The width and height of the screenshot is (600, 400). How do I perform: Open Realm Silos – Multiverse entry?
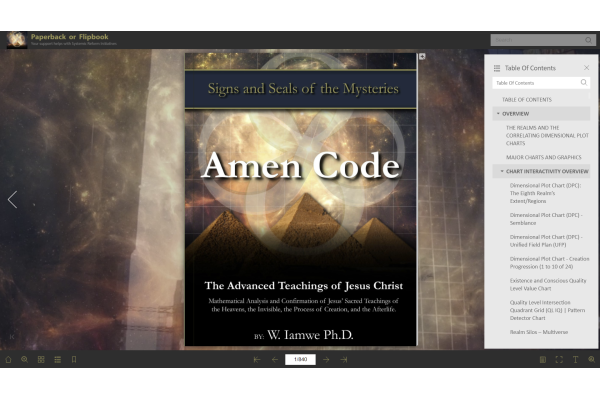tap(539, 332)
